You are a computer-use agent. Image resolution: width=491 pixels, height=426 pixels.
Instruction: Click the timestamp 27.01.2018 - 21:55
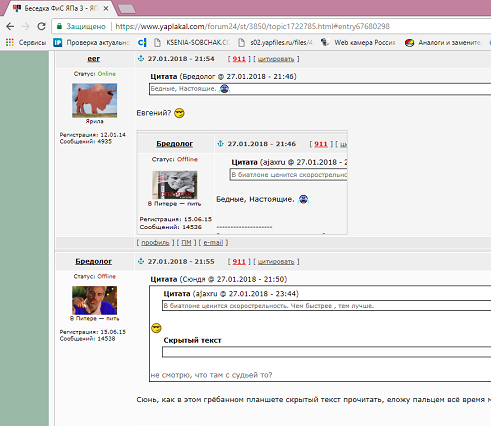pos(181,261)
